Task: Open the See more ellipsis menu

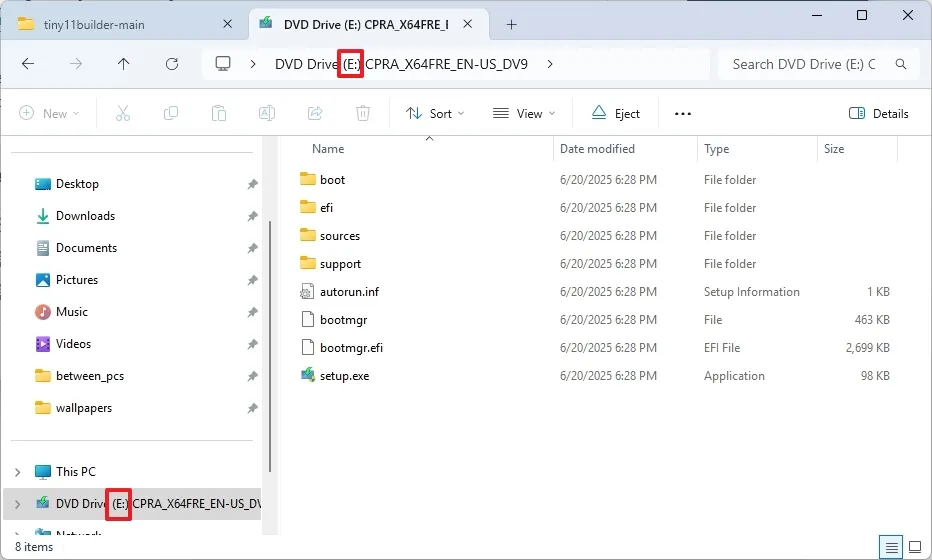Action: pyautogui.click(x=682, y=114)
